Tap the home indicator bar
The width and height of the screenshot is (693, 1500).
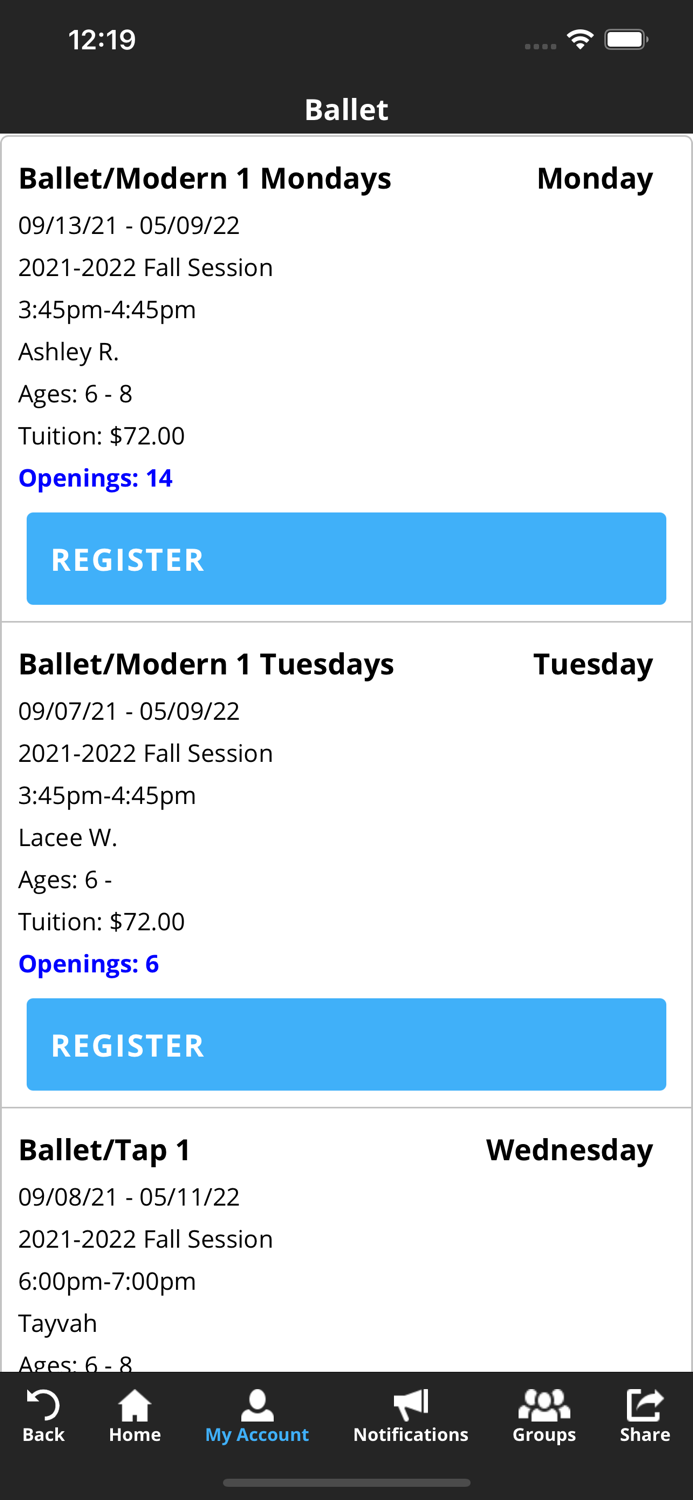[x=346, y=1483]
